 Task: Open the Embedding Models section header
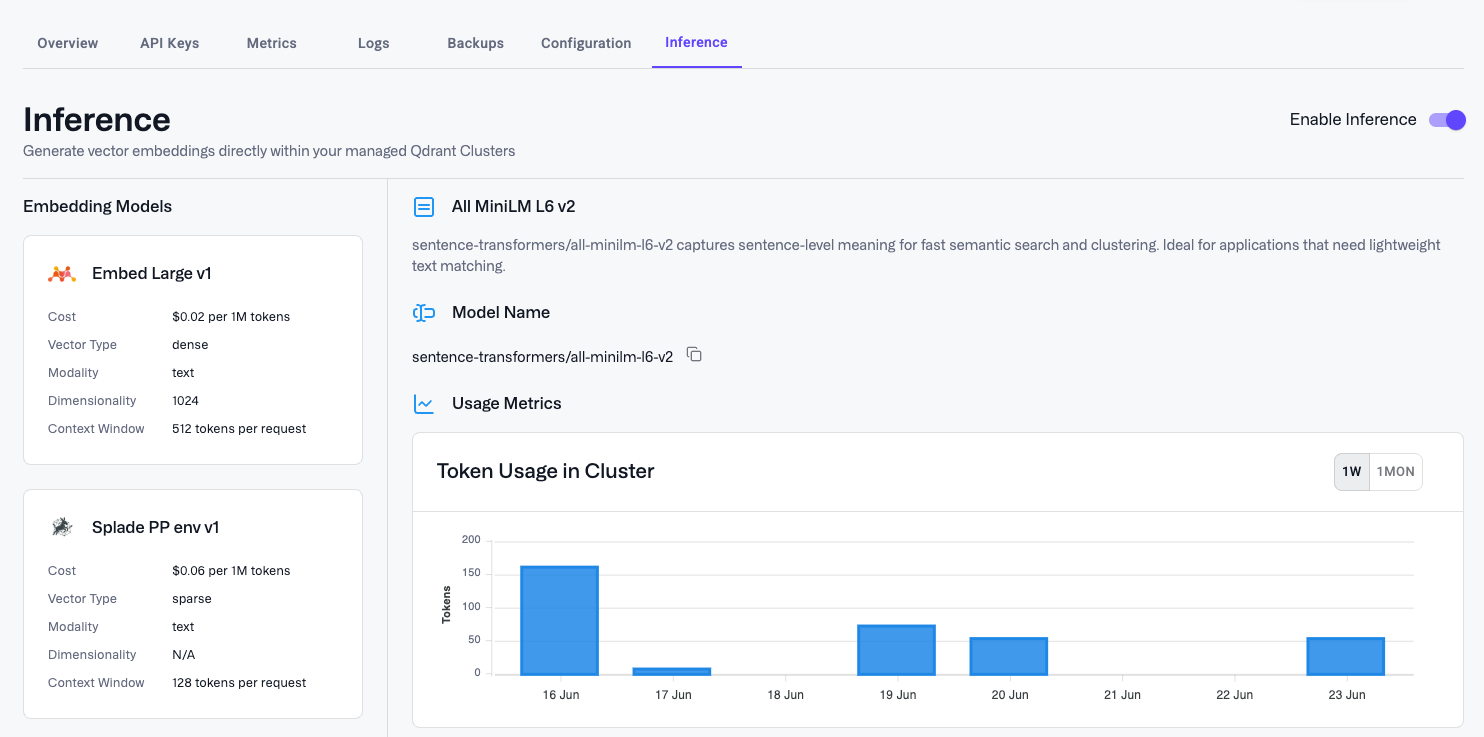point(97,206)
